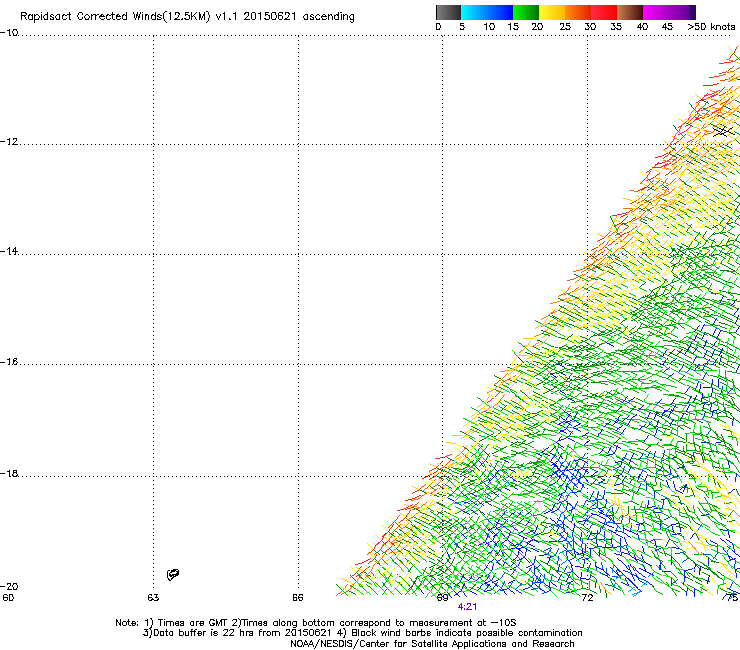Select the -14 latitude axis label
The width and height of the screenshot is (740, 650).
9,251
